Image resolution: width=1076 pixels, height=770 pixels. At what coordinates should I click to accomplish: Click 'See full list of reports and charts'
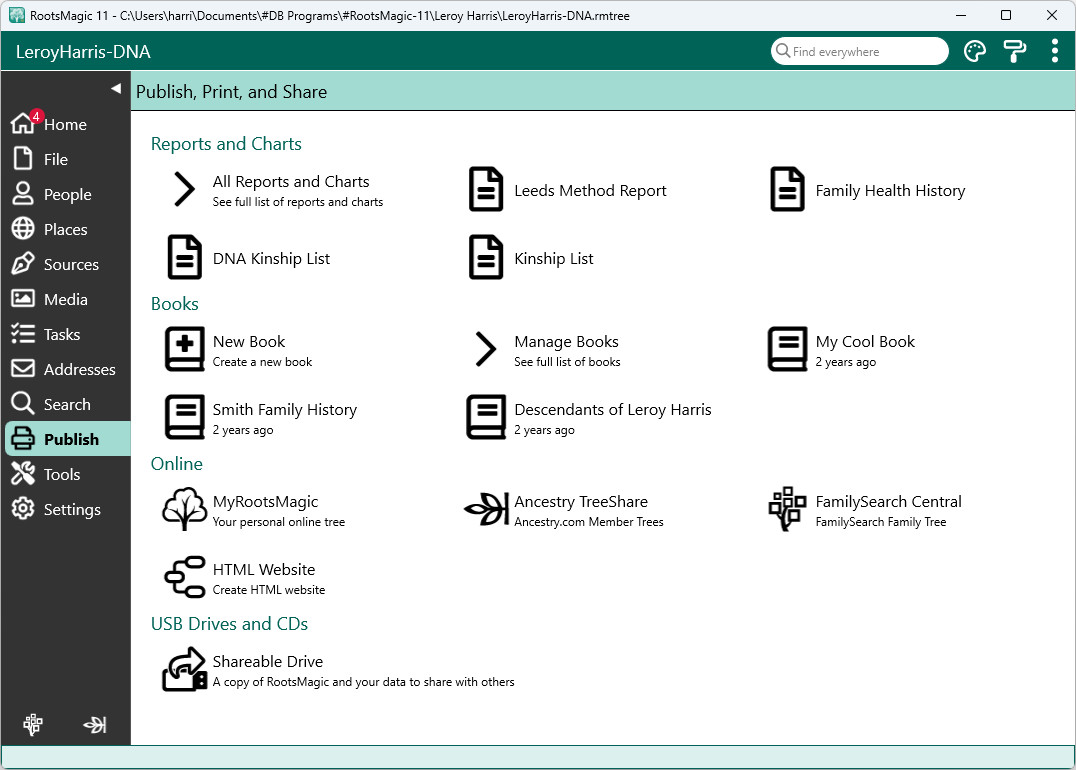point(298,202)
